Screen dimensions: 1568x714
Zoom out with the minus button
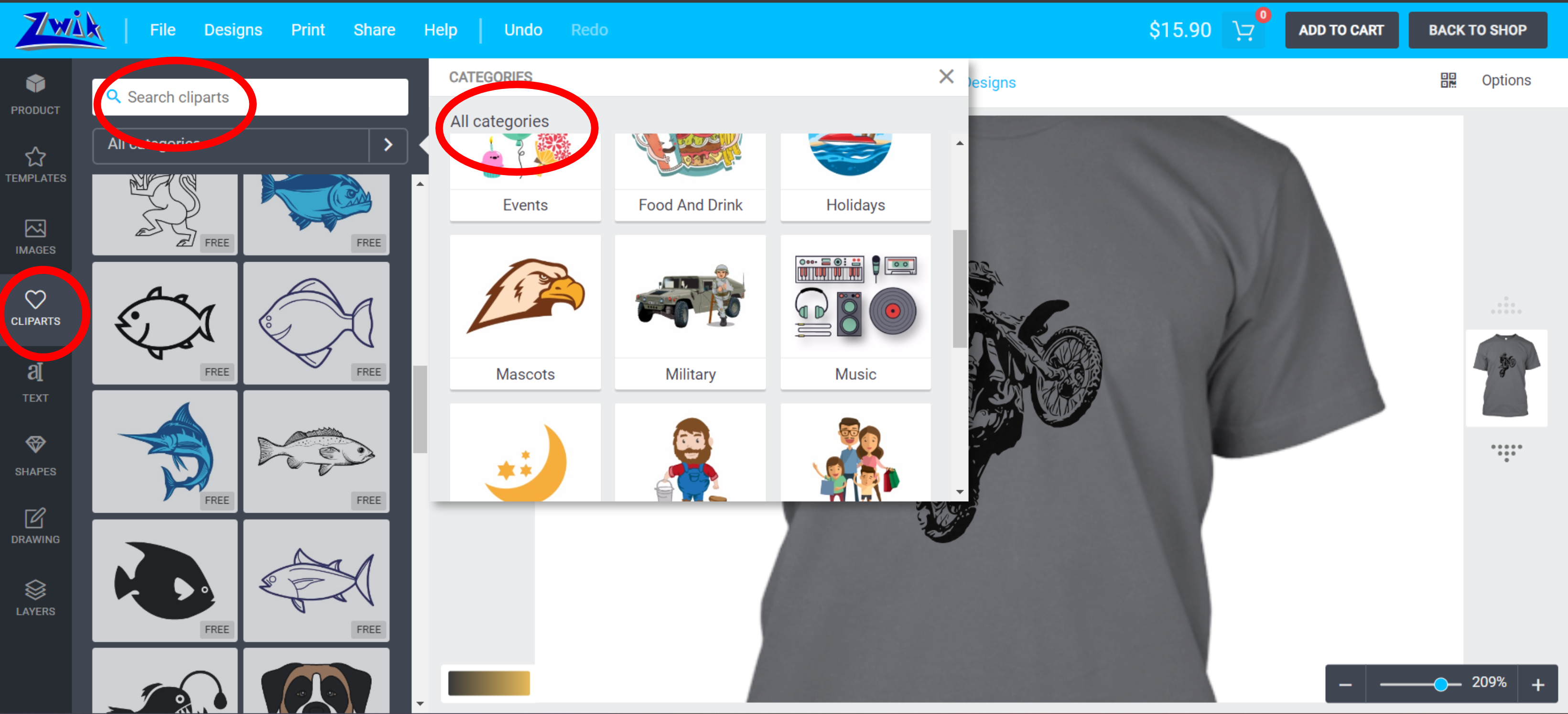[1345, 685]
